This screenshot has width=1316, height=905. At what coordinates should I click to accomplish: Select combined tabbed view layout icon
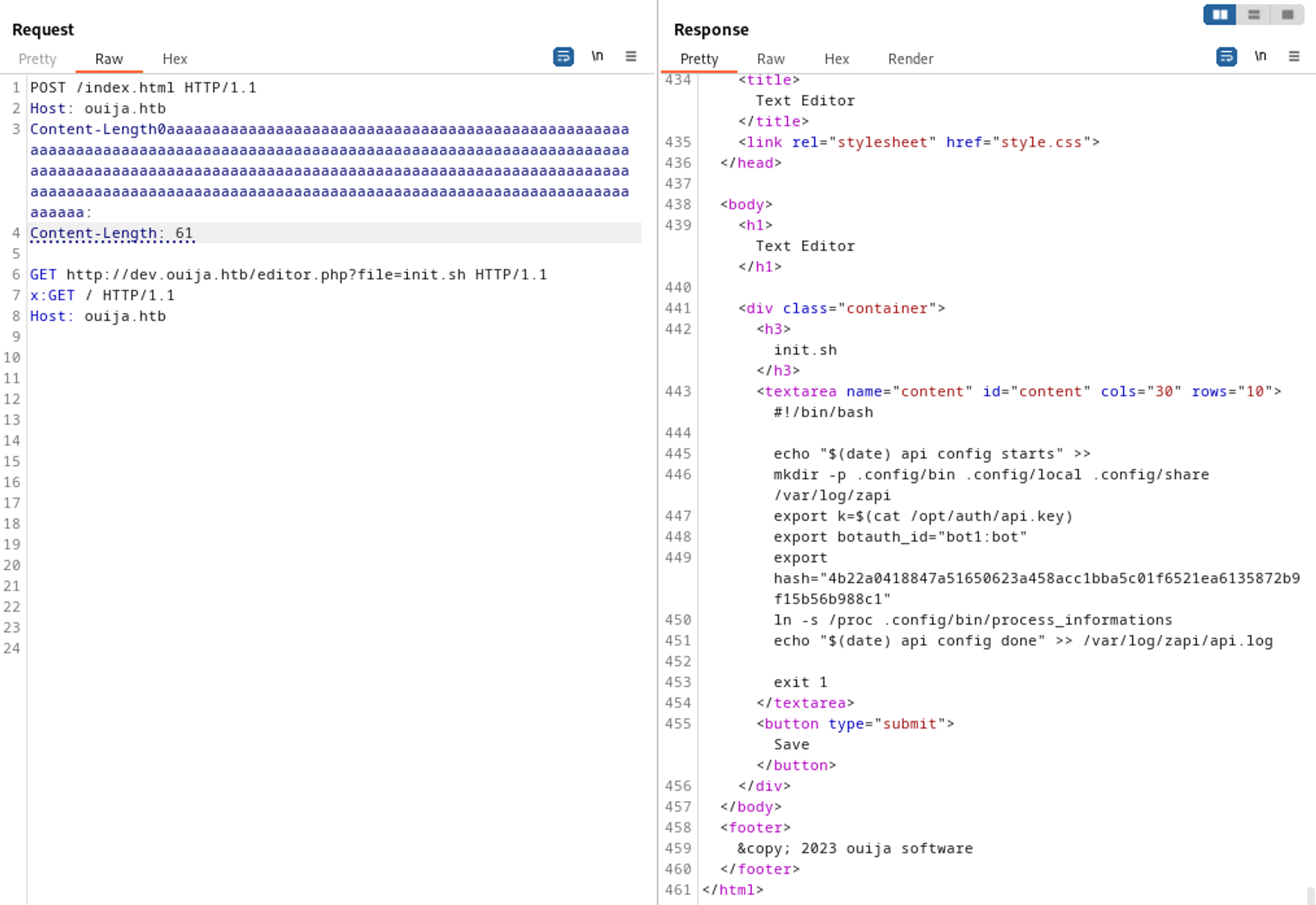[1288, 14]
